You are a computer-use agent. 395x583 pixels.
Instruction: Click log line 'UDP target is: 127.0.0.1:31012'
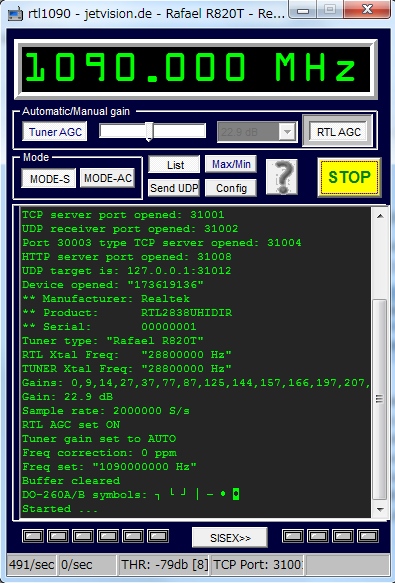pos(126,271)
